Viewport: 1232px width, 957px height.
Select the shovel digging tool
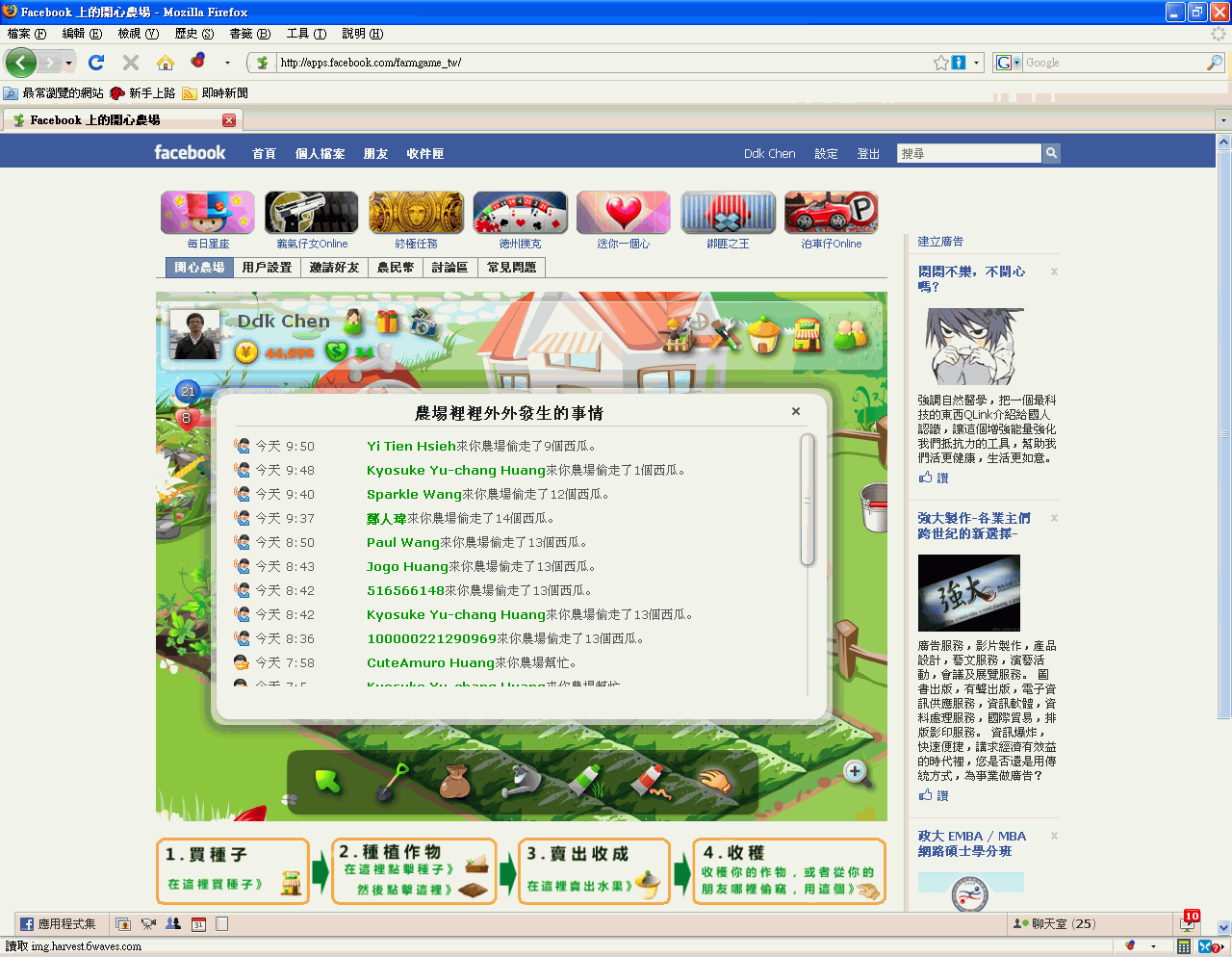coord(392,781)
